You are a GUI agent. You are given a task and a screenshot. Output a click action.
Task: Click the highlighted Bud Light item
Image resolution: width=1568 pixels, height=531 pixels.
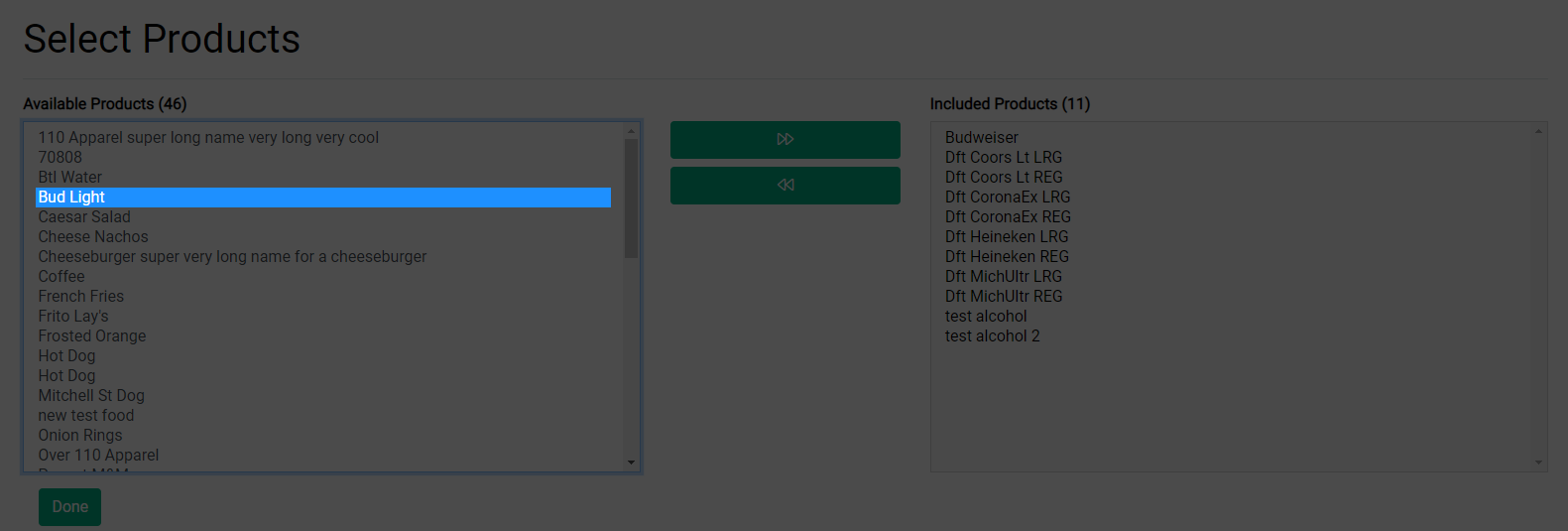pyautogui.click(x=323, y=198)
